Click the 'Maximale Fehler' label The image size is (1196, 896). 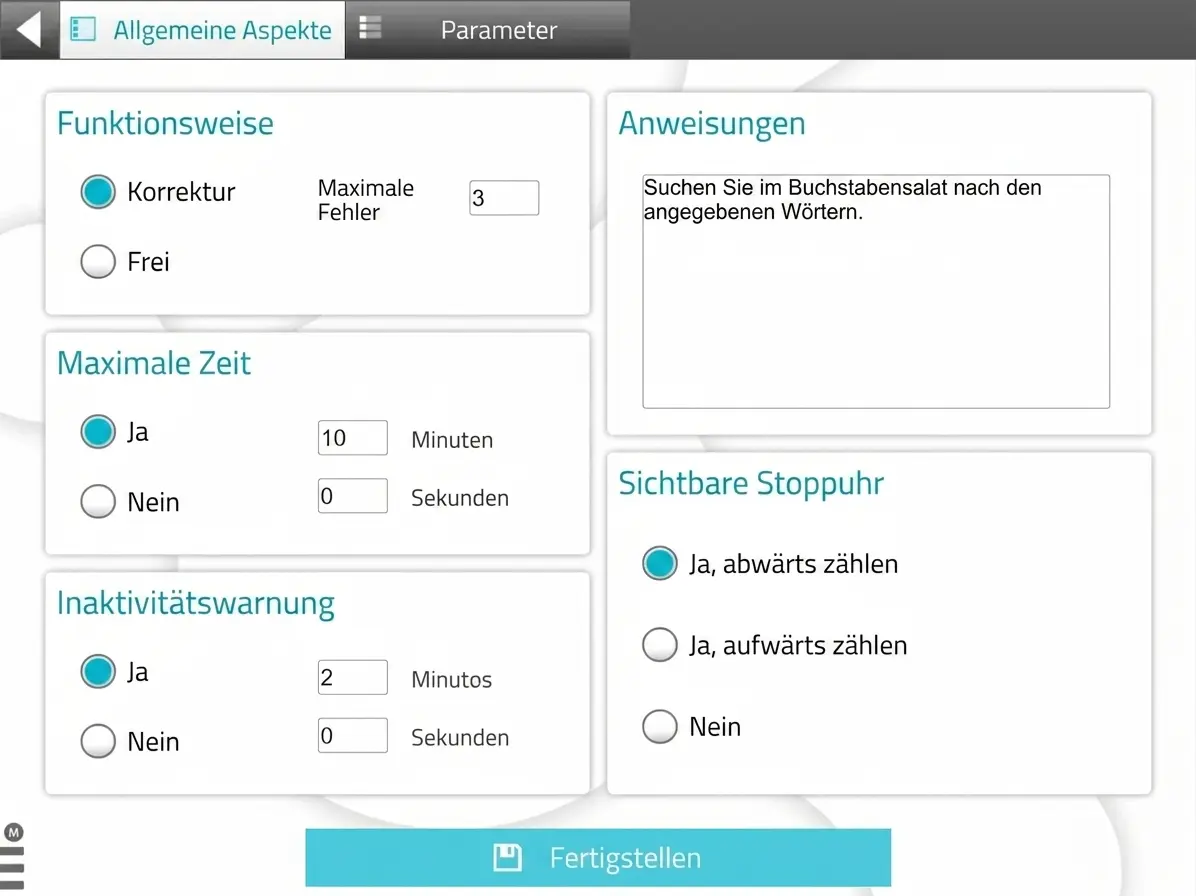365,200
